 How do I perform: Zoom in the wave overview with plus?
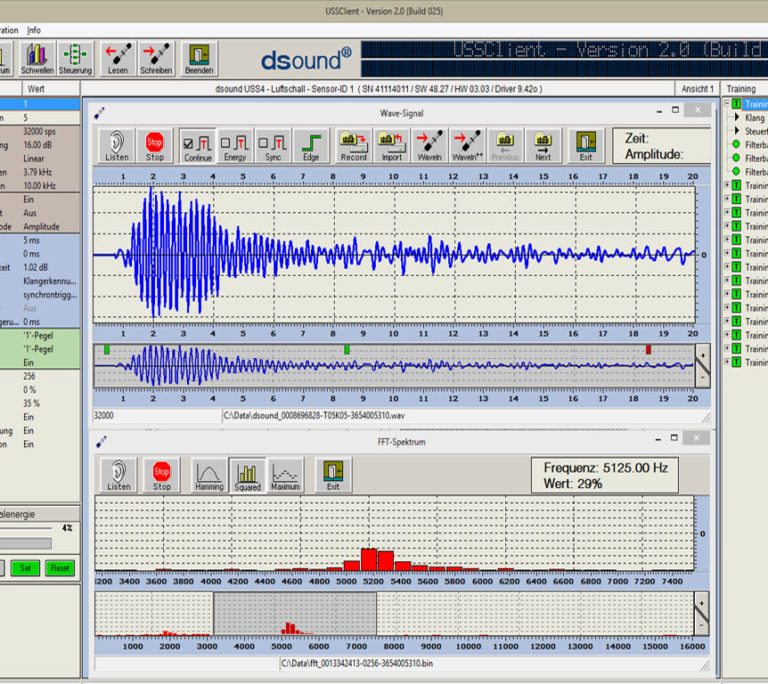703,355
